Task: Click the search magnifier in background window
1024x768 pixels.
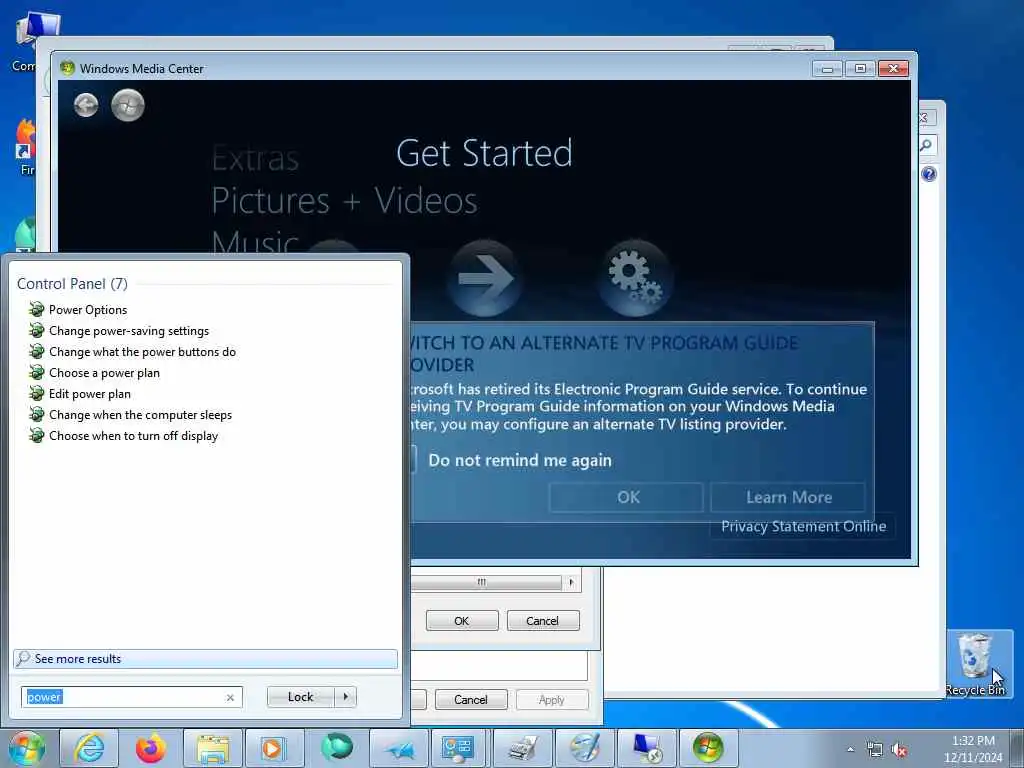Action: 926,145
